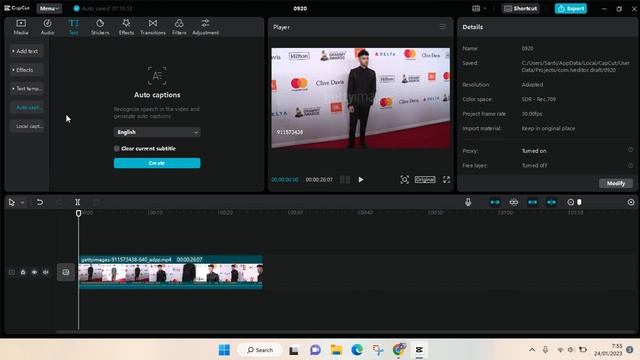
Task: Choose the Select cursor tool
Action: pyautogui.click(x=11, y=202)
